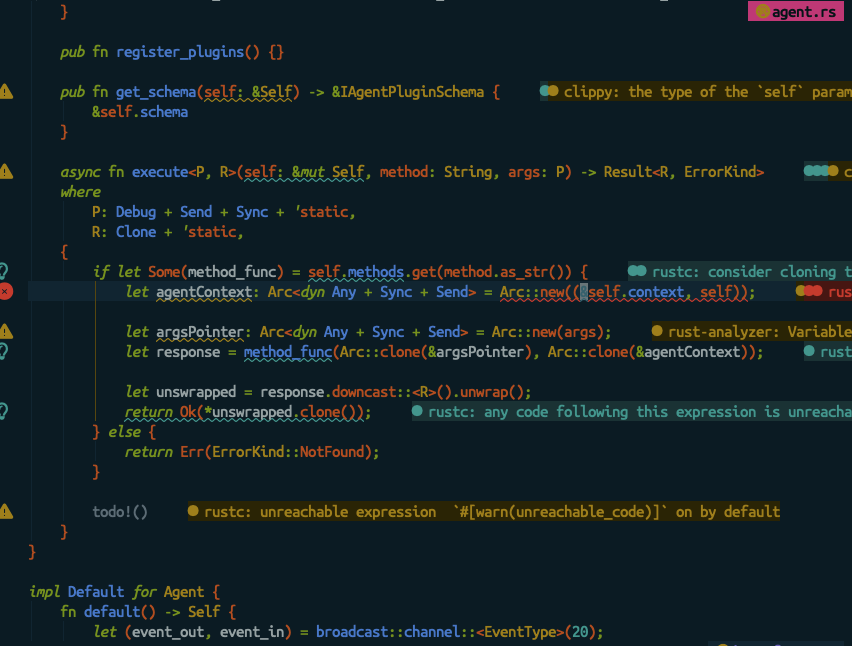Click the yellow dot before the rust-analyzer diagnostic
The width and height of the screenshot is (852, 646).
pyautogui.click(x=656, y=331)
